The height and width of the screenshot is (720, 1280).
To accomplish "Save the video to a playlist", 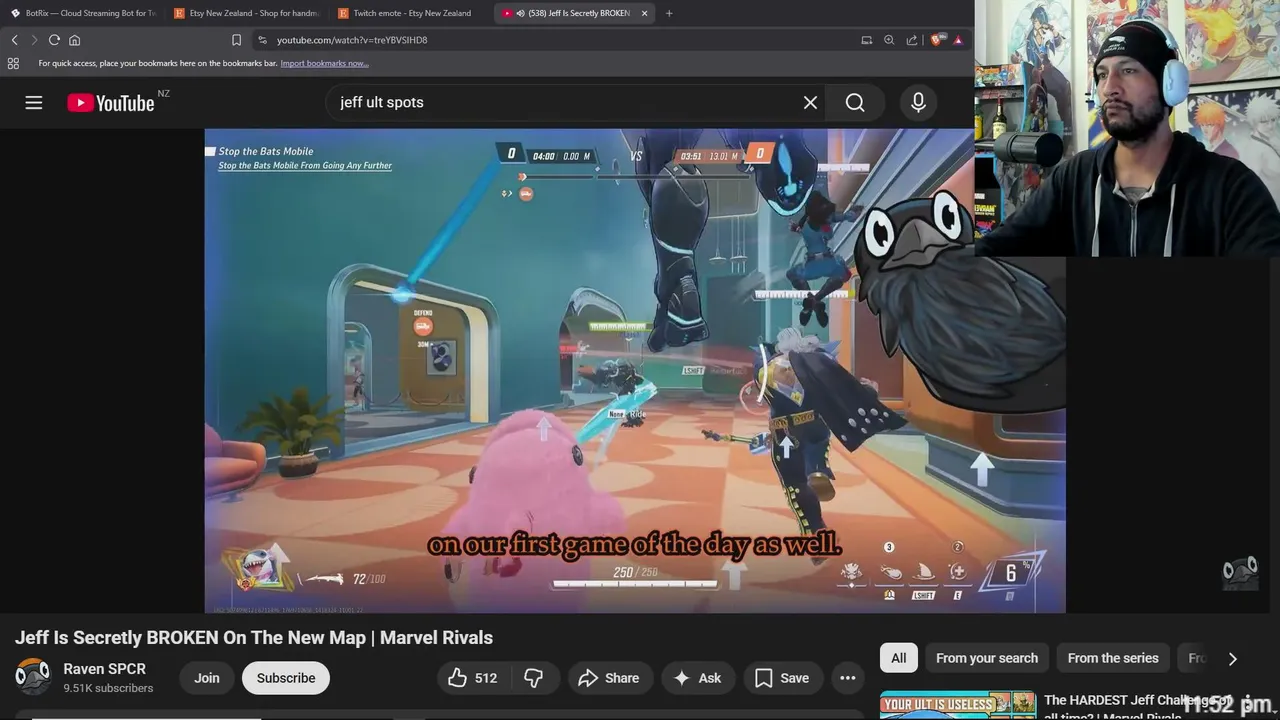I will [x=782, y=678].
